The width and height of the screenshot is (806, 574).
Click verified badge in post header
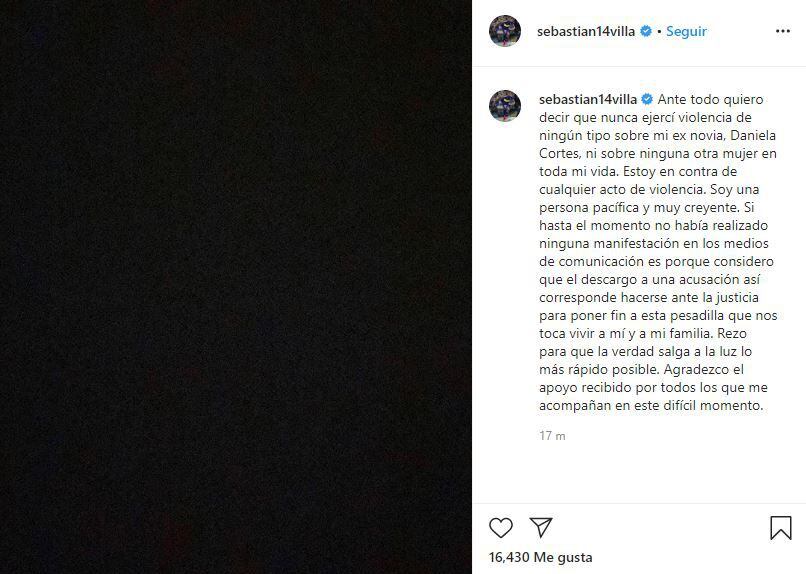(x=646, y=31)
